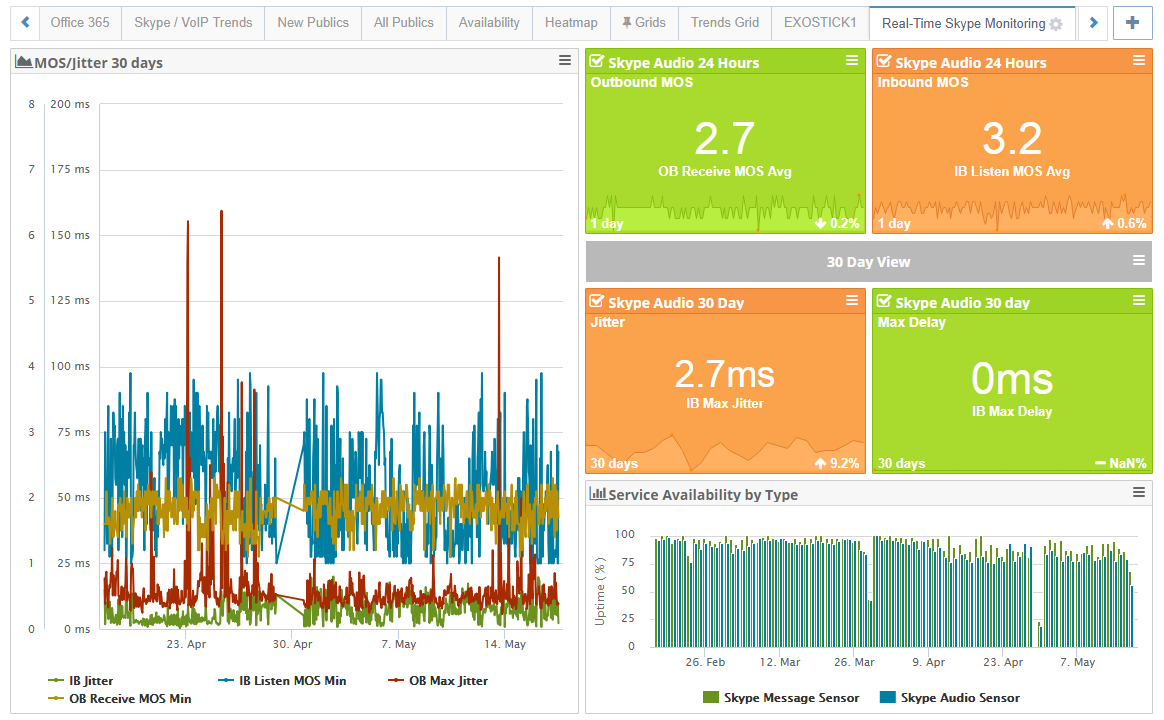
Task: Click the right arrow to show later tabs
Action: 1093,22
